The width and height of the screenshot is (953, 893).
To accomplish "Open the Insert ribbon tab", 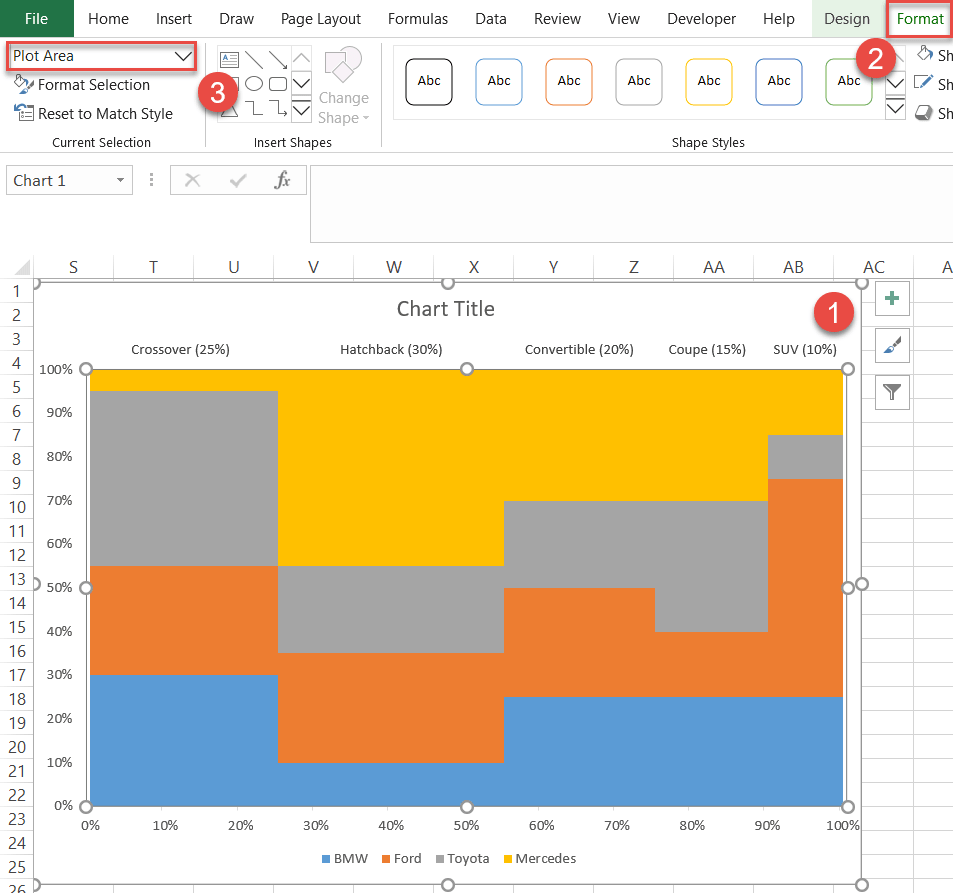I will pos(174,19).
